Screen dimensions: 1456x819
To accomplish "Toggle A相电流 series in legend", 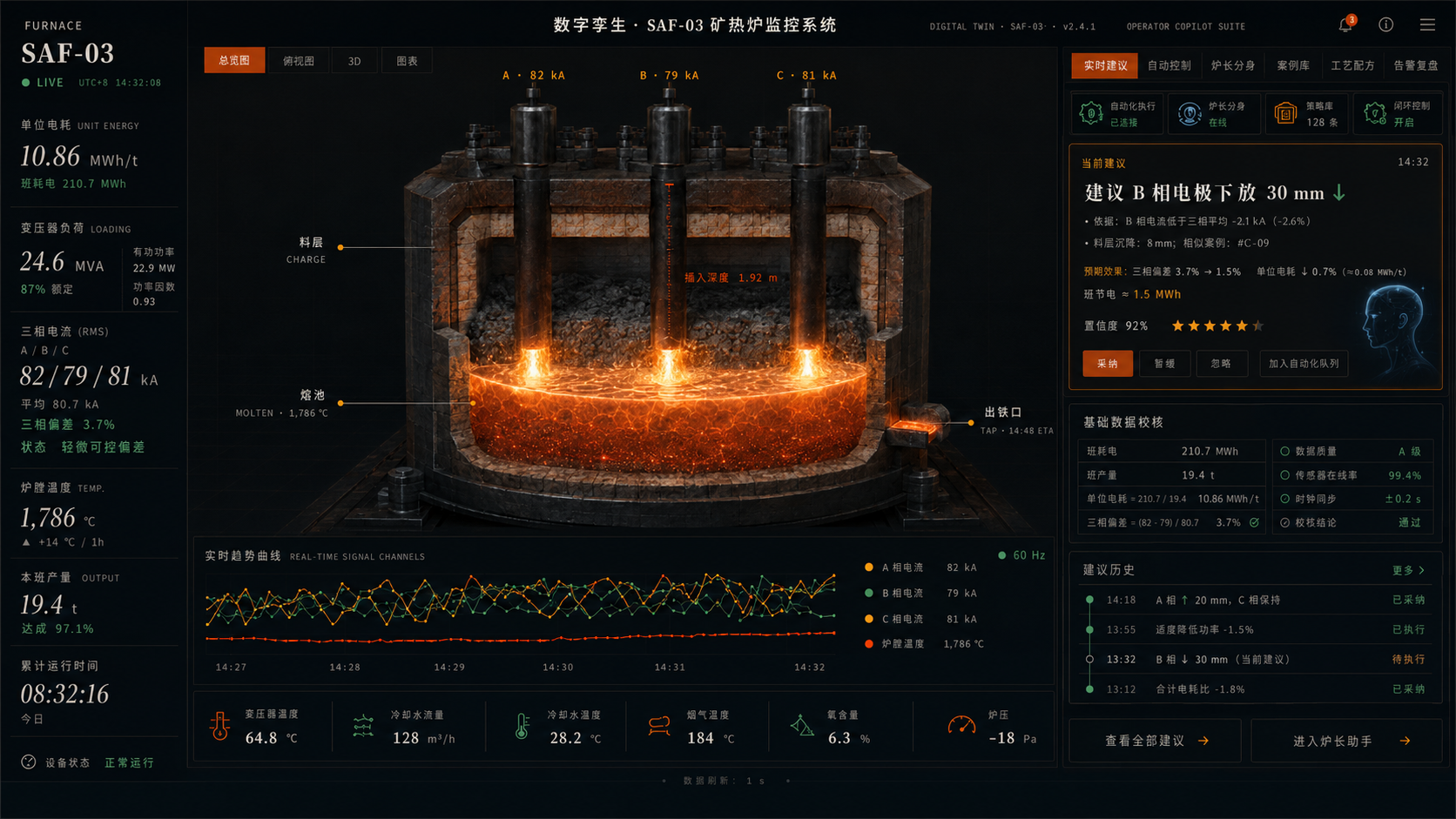I will pos(920,567).
